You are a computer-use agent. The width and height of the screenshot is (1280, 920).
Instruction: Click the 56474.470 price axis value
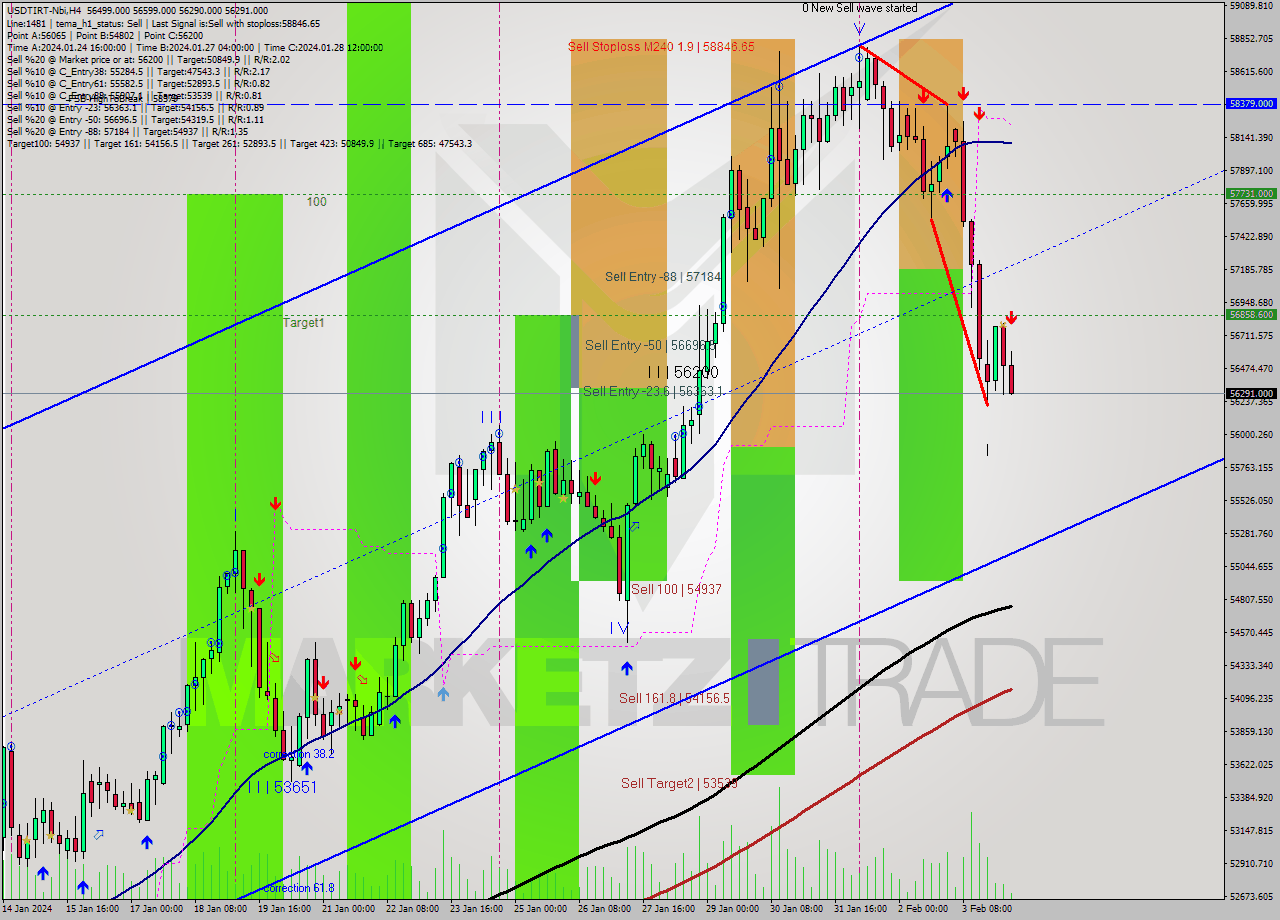point(1251,368)
